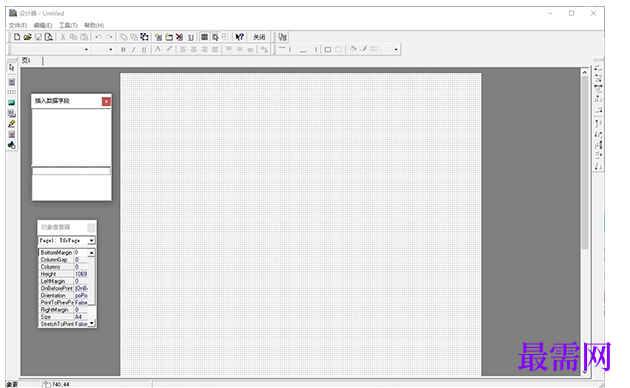
Task: Open the frame width dropdown
Action: pos(396,49)
